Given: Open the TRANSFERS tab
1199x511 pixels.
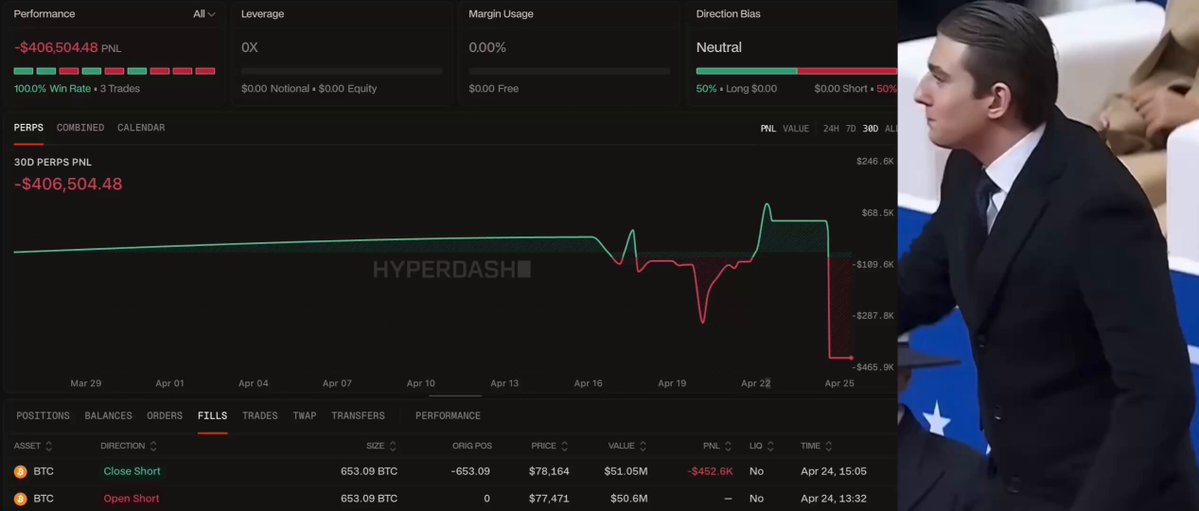Looking at the screenshot, I should click(358, 416).
